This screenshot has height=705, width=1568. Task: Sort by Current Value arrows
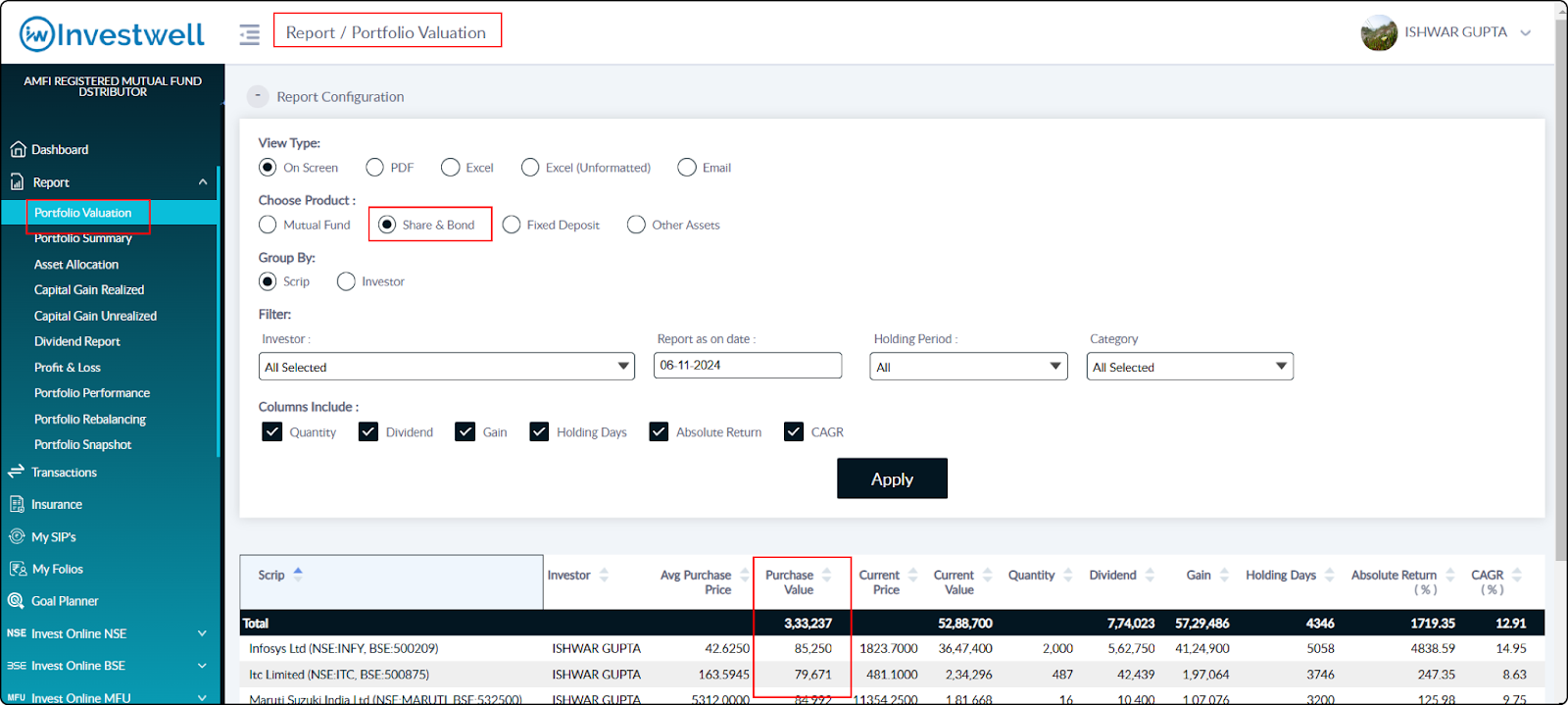coord(988,575)
